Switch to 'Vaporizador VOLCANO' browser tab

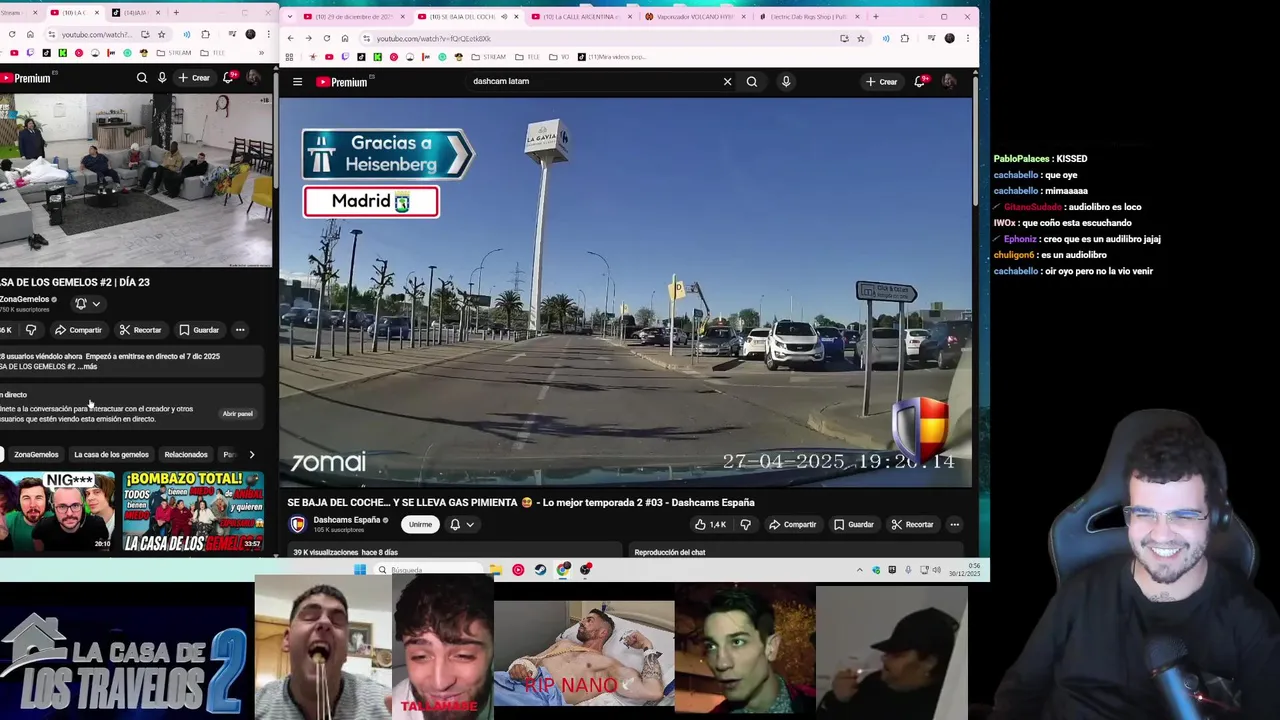[x=695, y=16]
